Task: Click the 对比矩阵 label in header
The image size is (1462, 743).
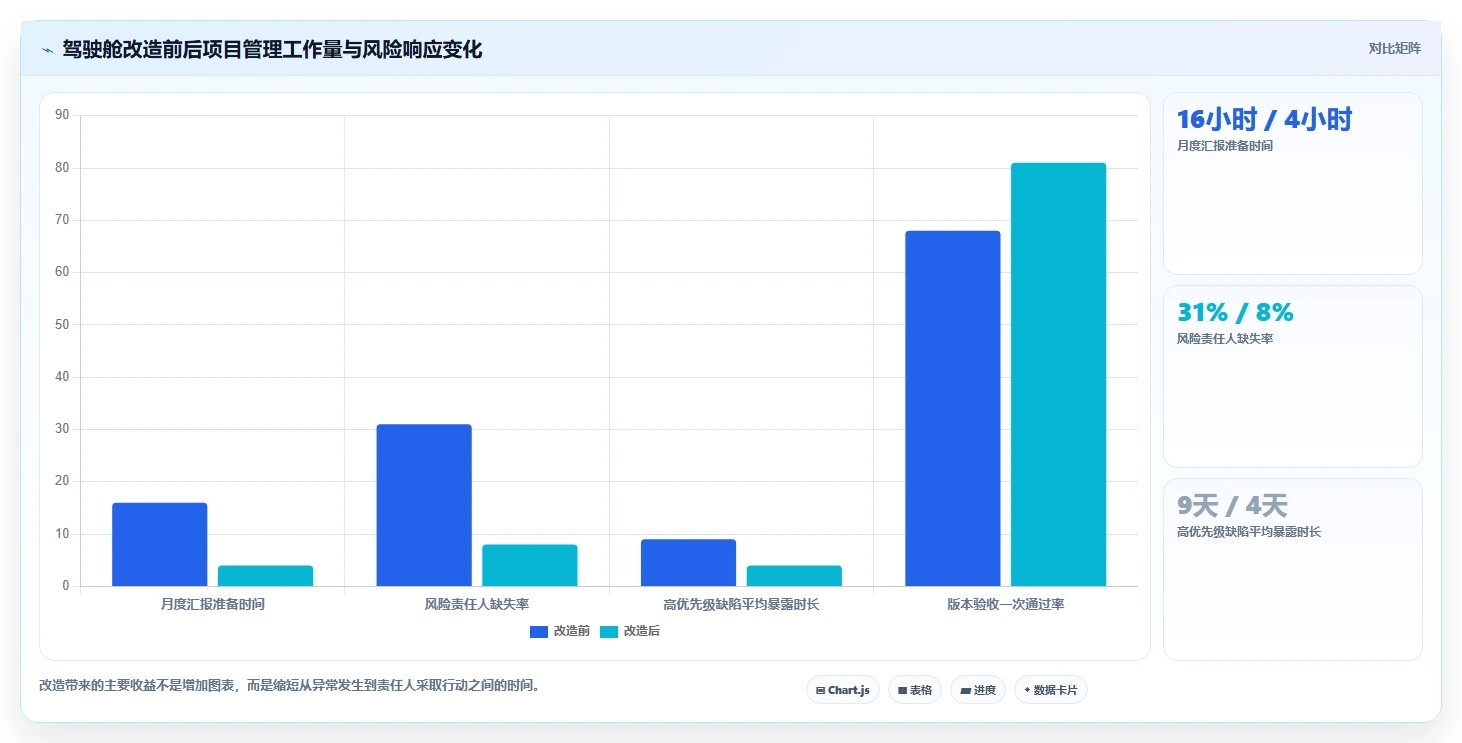Action: click(1394, 48)
